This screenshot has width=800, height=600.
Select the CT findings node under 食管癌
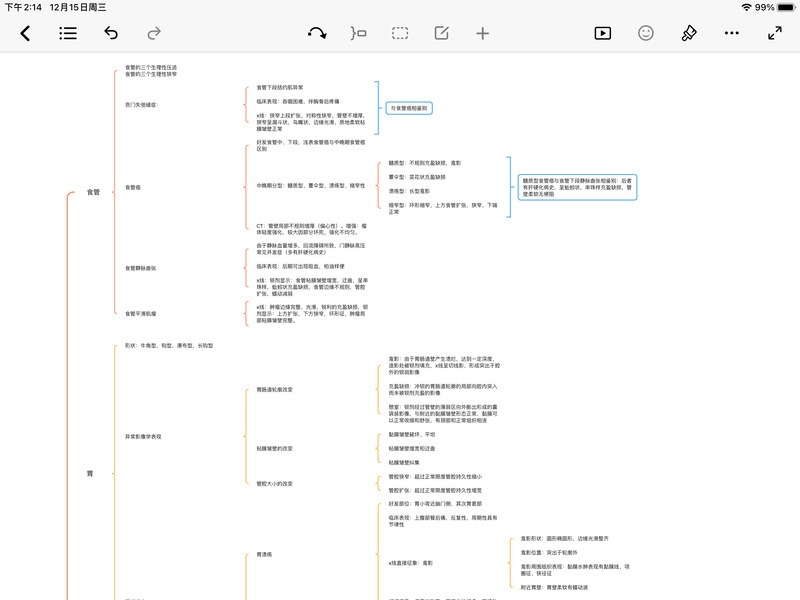click(311, 229)
